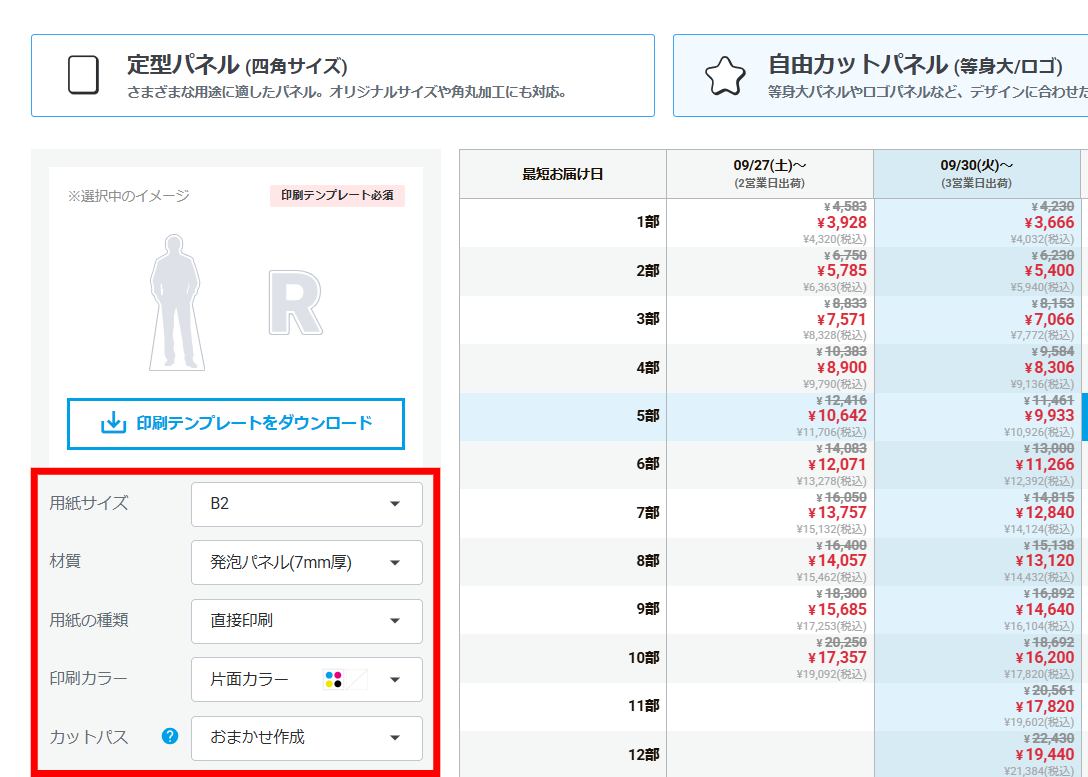
Task: Open the 用紙サイズ dropdown showing B2
Action: click(306, 504)
